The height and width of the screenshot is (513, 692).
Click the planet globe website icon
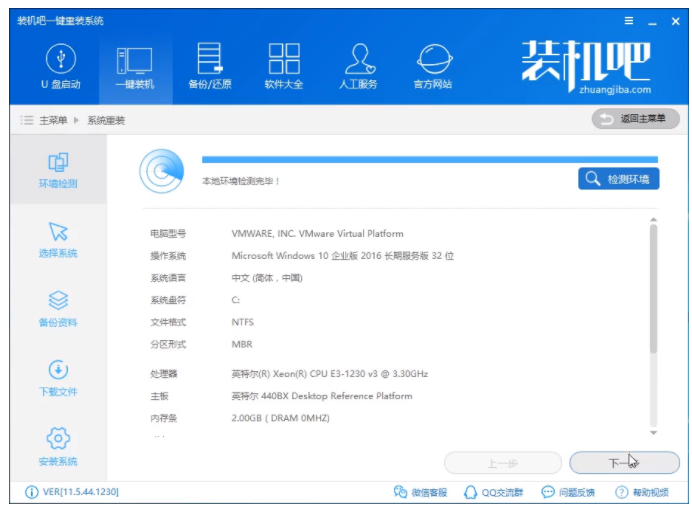tap(435, 59)
